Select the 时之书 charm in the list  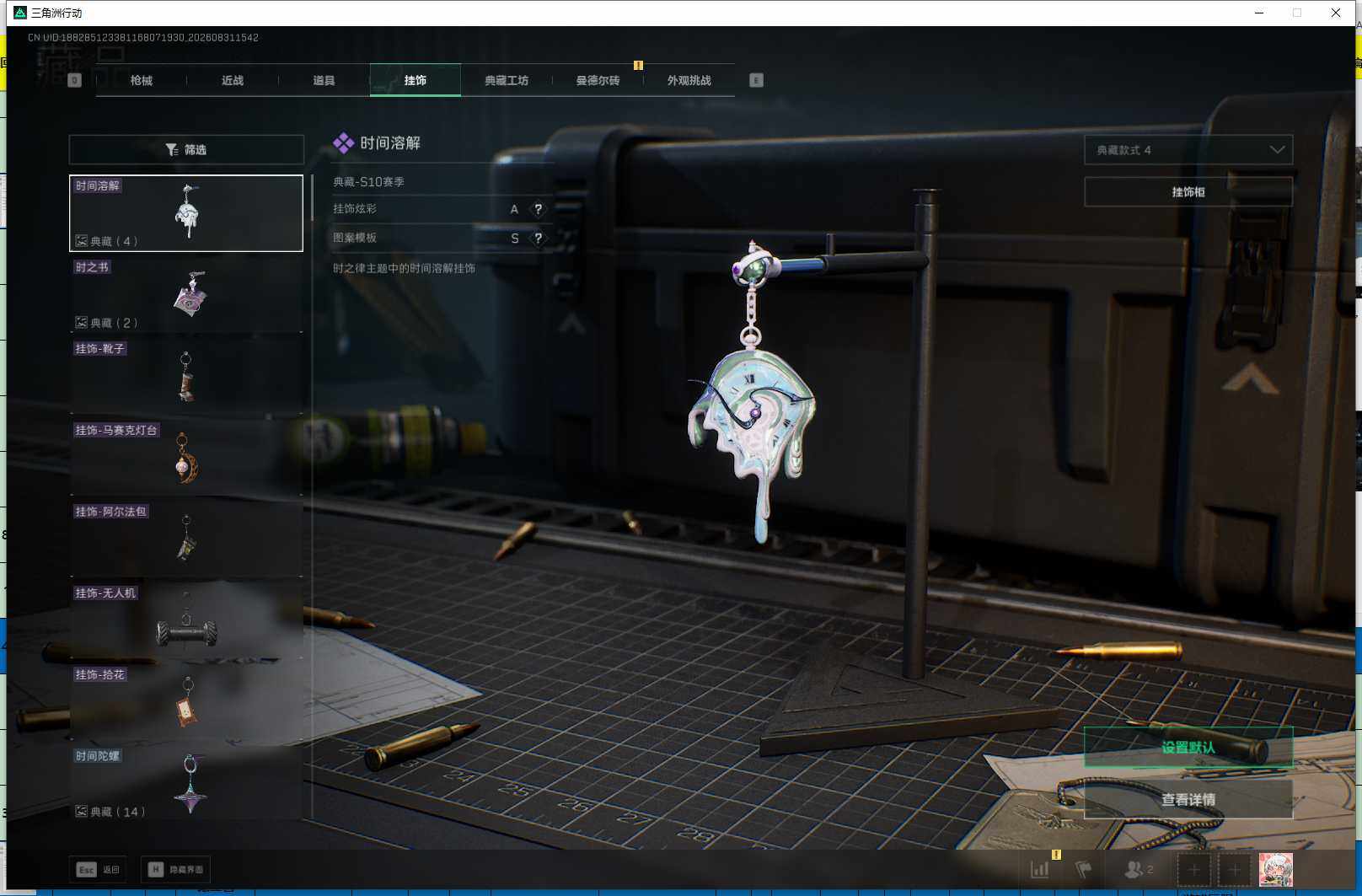(186, 294)
